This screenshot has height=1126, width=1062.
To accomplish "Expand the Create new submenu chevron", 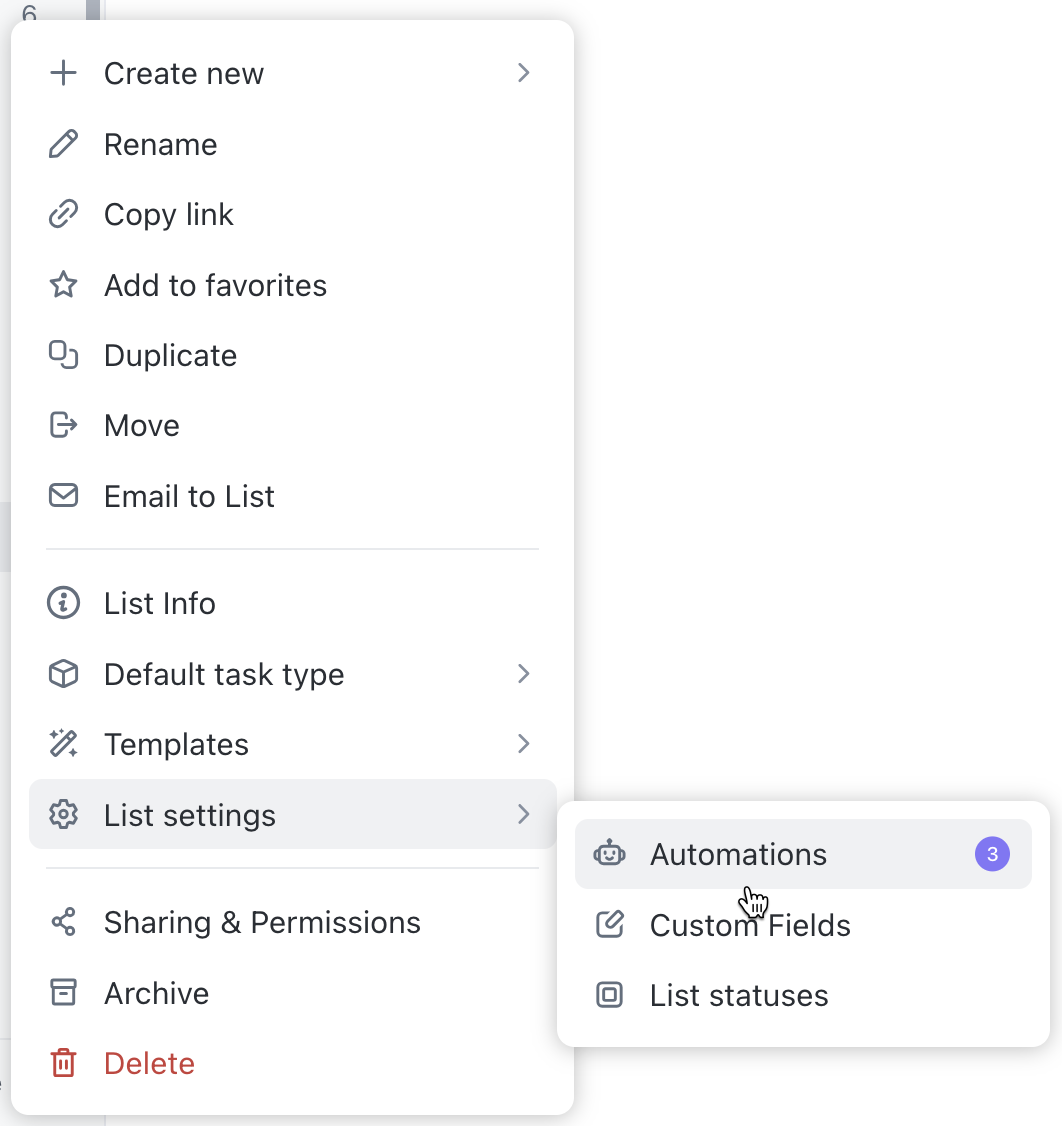I will click(523, 72).
